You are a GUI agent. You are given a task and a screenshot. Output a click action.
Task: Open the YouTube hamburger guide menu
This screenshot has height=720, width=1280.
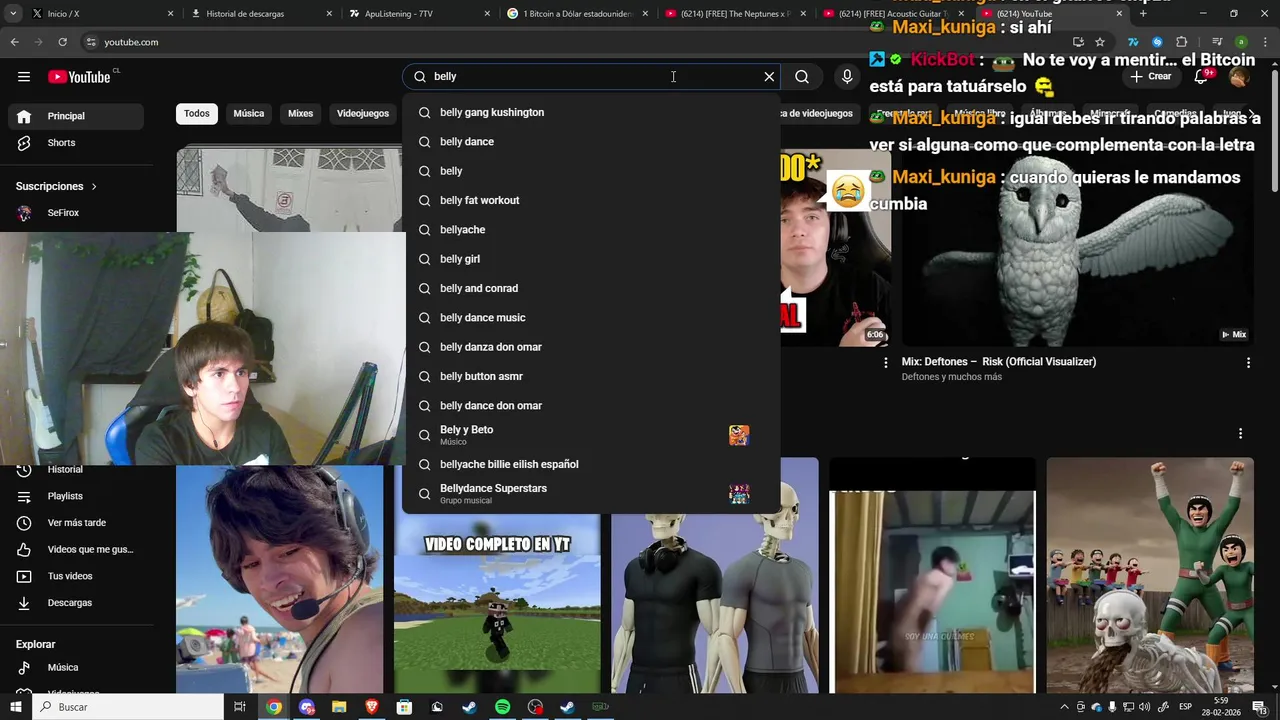point(24,77)
